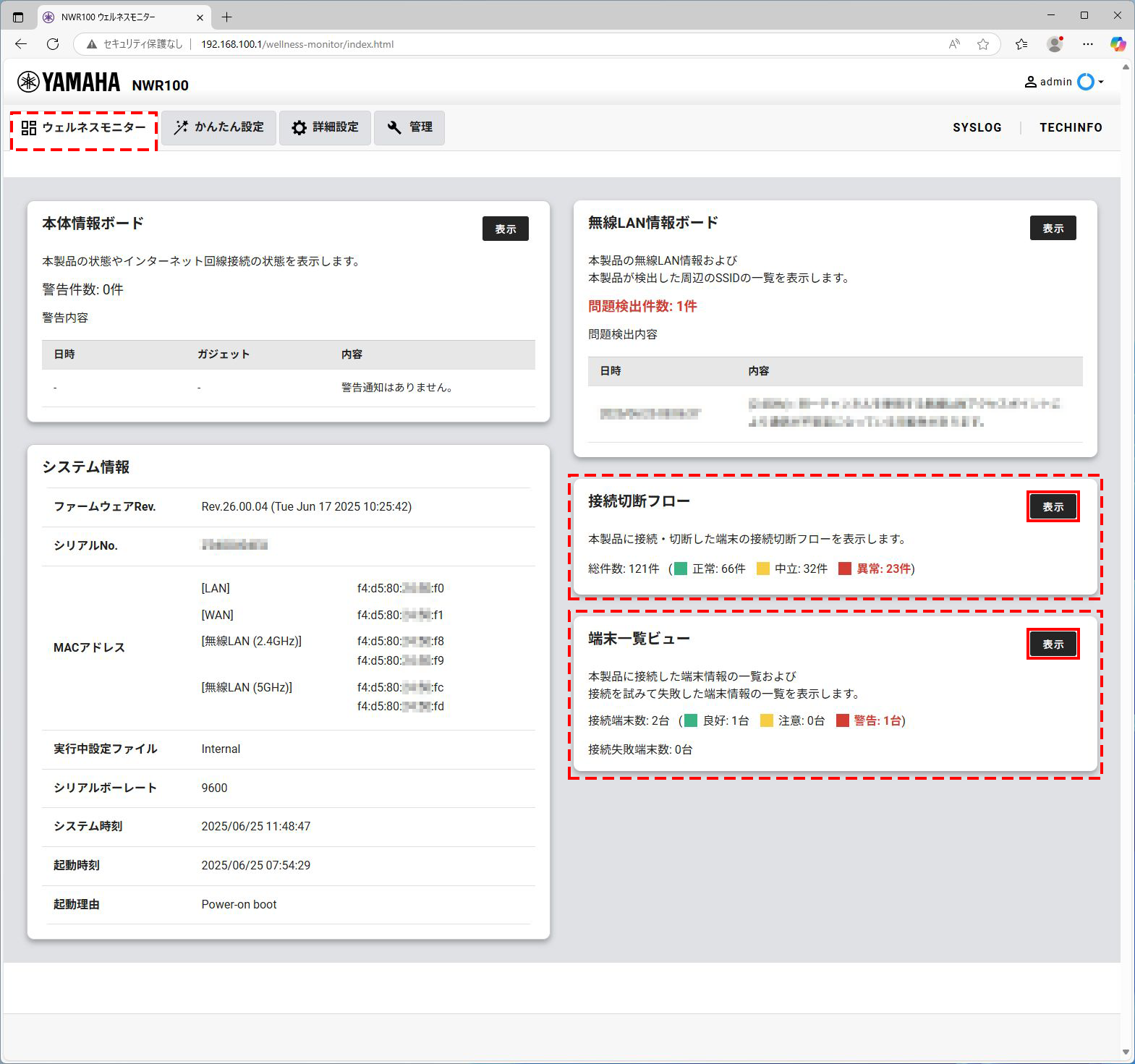Viewport: 1135px width, 1064px height.
Task: Show the 無線LAN情報ボード details
Action: tap(1053, 228)
